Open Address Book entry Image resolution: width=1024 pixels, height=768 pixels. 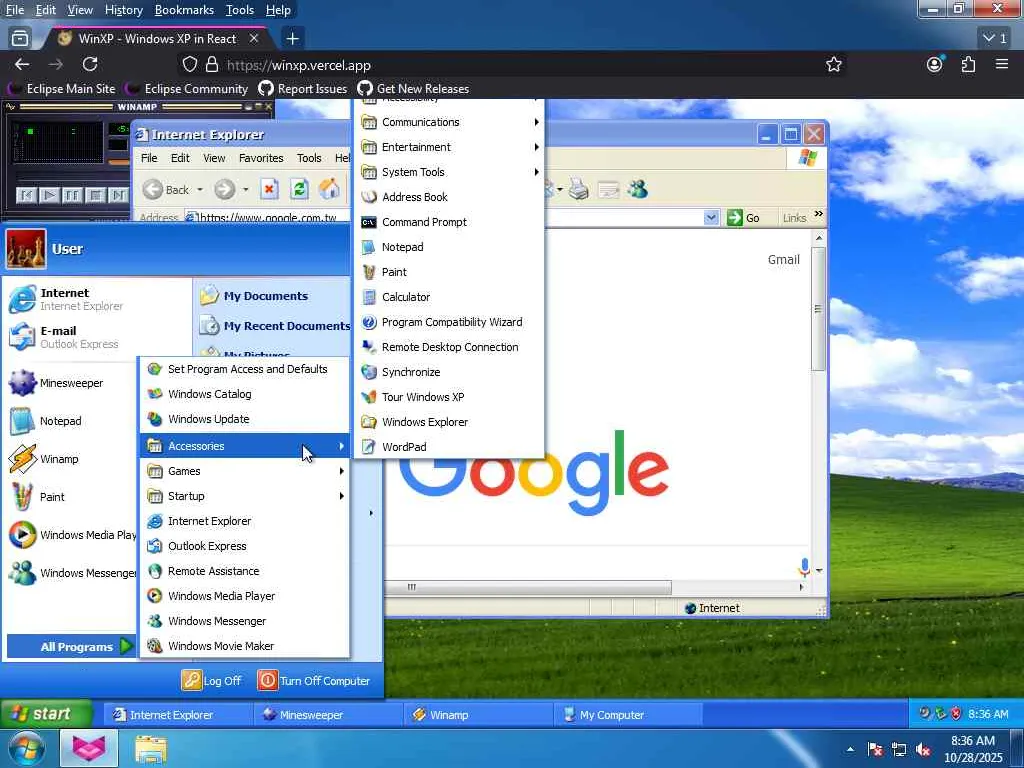(x=449, y=197)
